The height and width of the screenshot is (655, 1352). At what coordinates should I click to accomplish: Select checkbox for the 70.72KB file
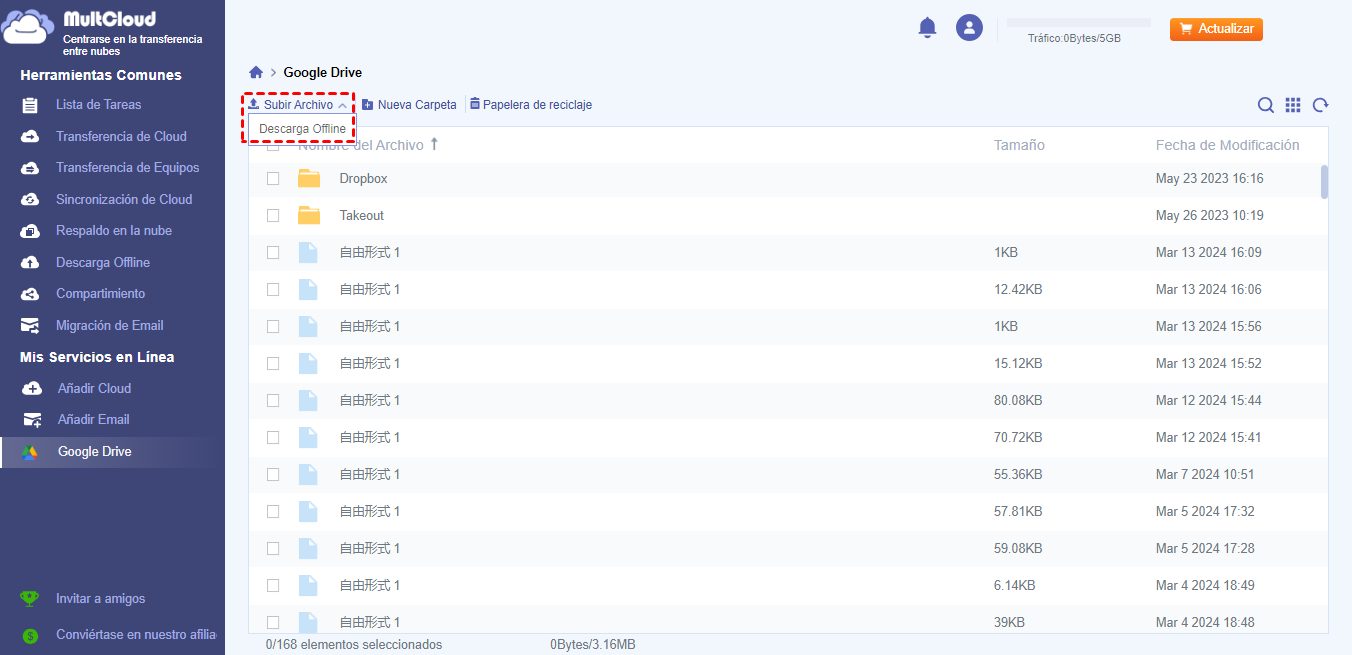tap(273, 437)
